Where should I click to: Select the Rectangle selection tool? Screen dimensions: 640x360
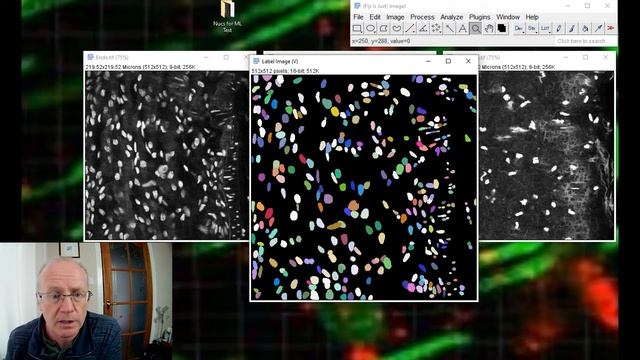[x=357, y=28]
